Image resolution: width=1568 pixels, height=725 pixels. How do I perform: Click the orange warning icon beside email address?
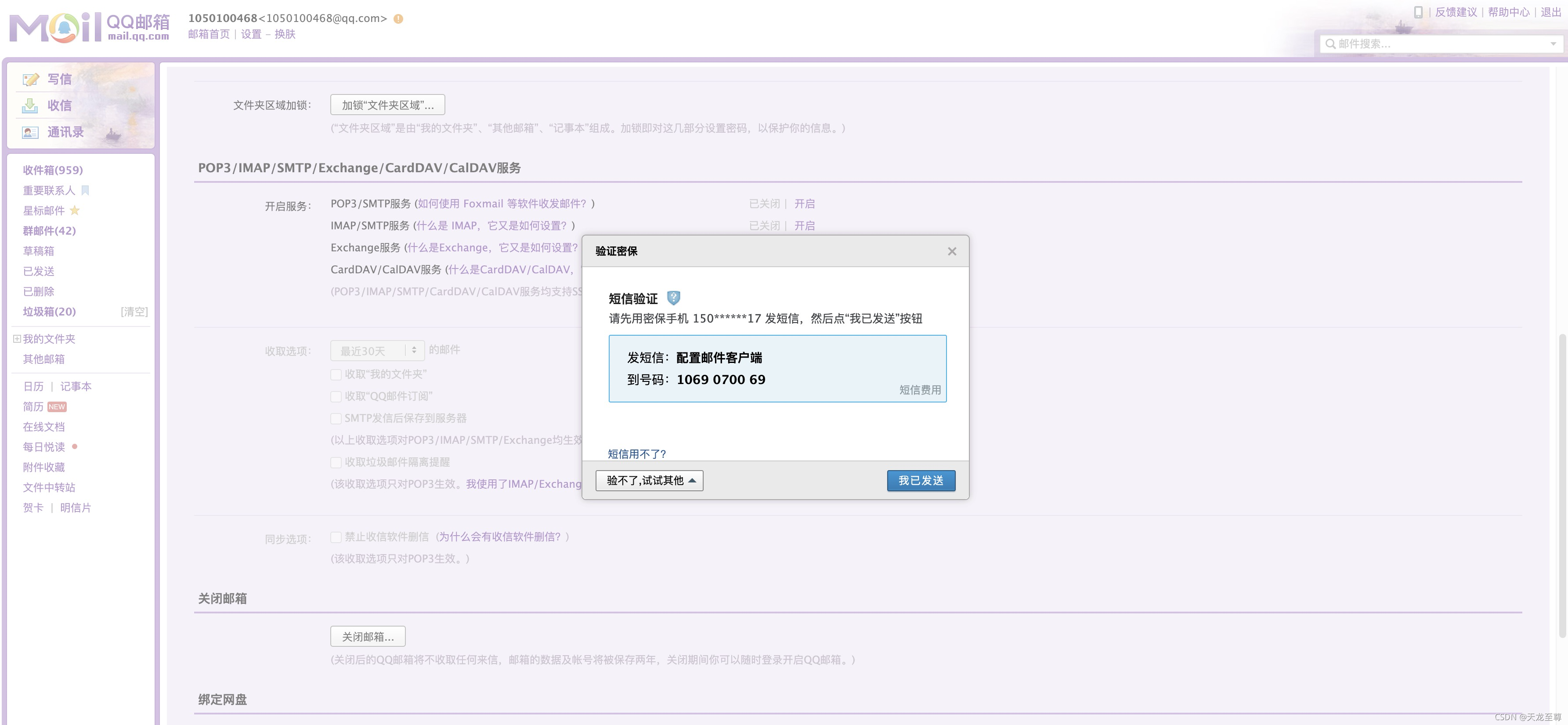(398, 19)
